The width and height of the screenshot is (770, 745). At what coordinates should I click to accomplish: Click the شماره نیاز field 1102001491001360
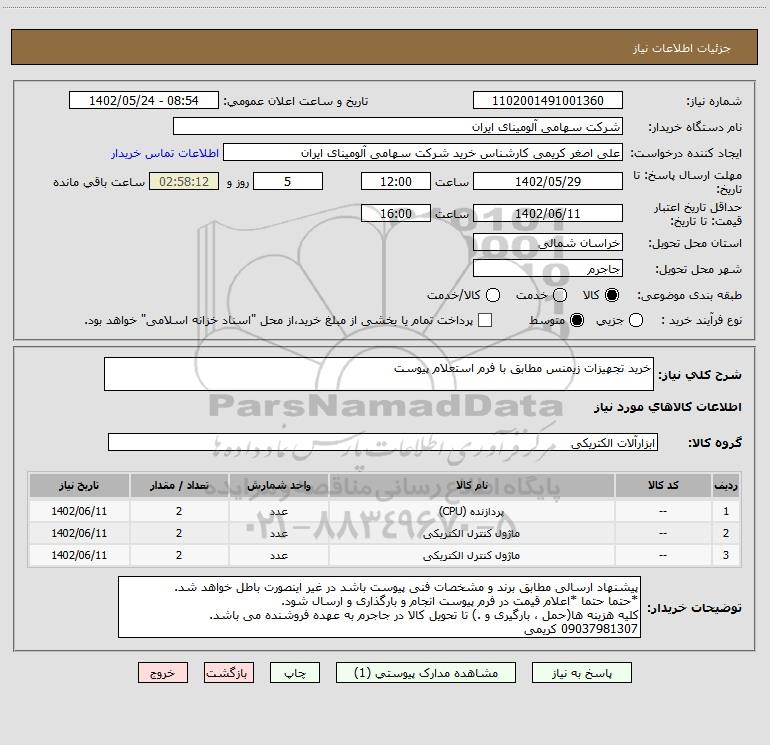pos(548,101)
